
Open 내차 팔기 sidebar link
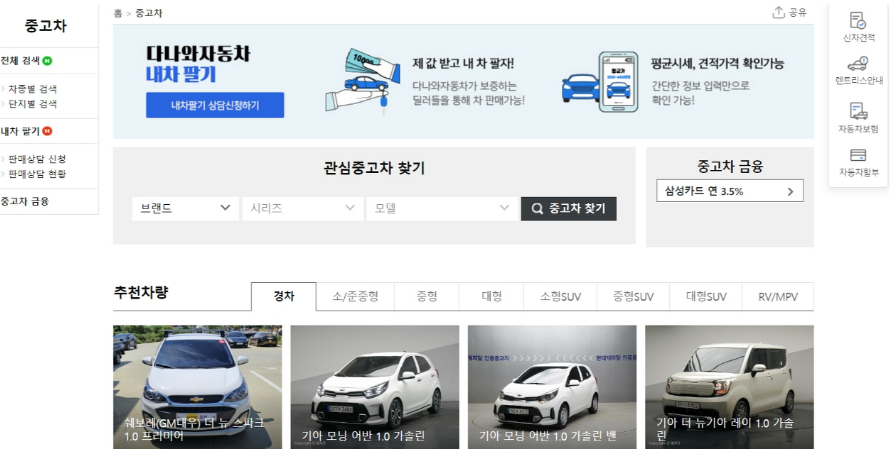pos(20,131)
